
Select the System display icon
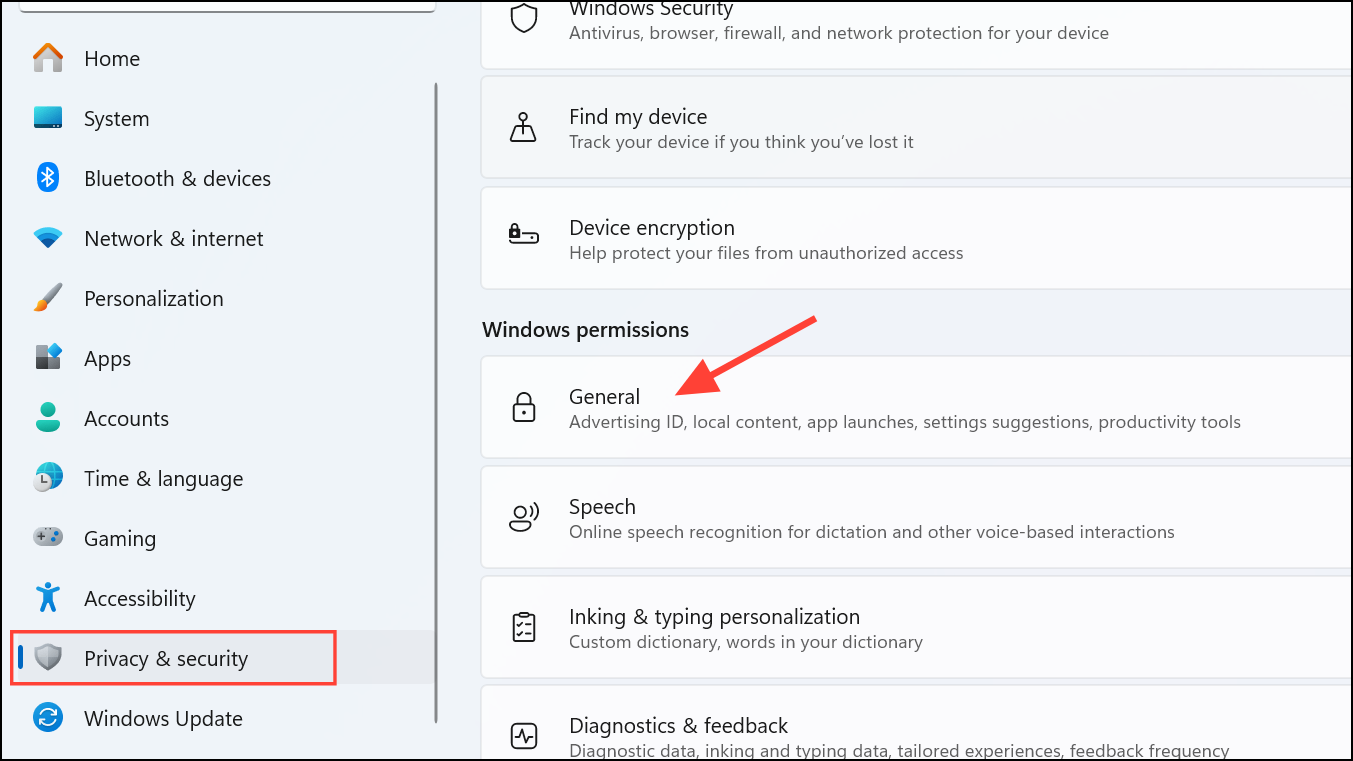[47, 118]
